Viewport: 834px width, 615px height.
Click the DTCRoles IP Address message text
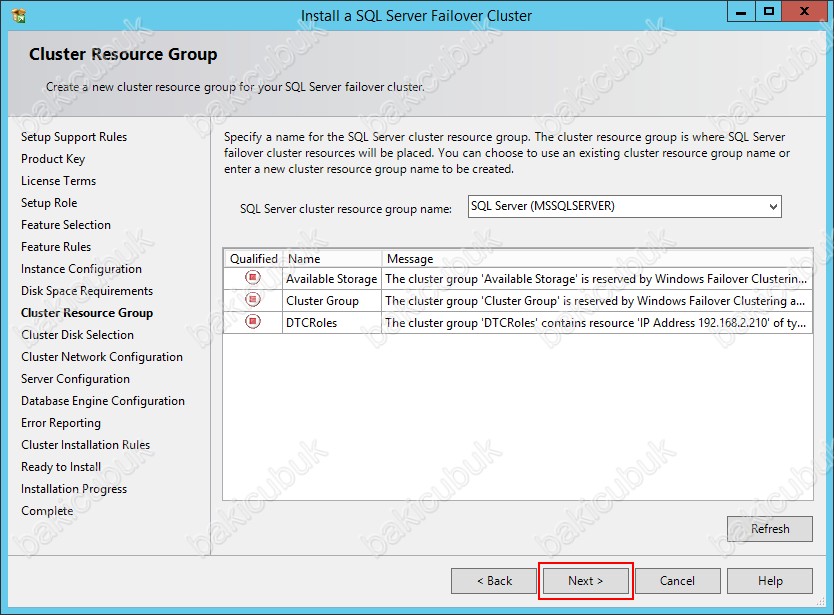click(x=595, y=323)
